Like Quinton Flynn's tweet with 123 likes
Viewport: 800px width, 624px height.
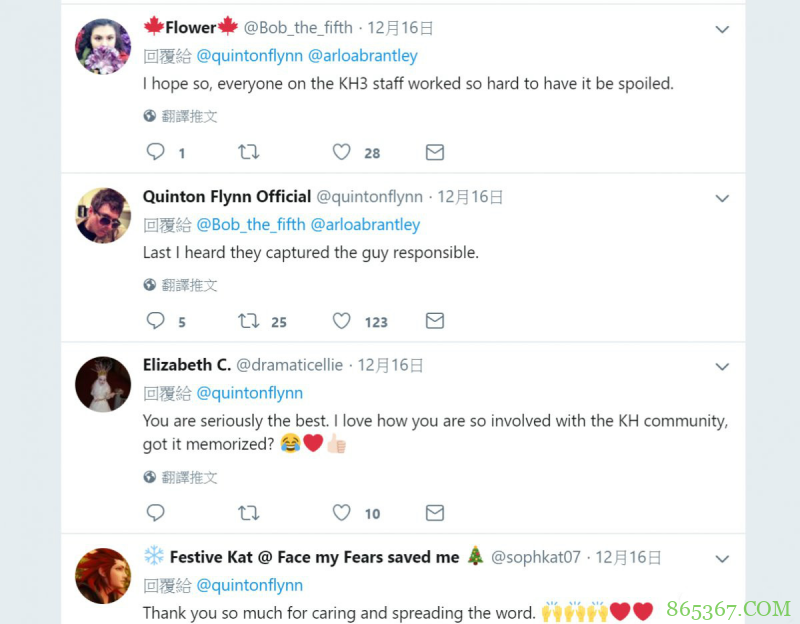click(342, 321)
